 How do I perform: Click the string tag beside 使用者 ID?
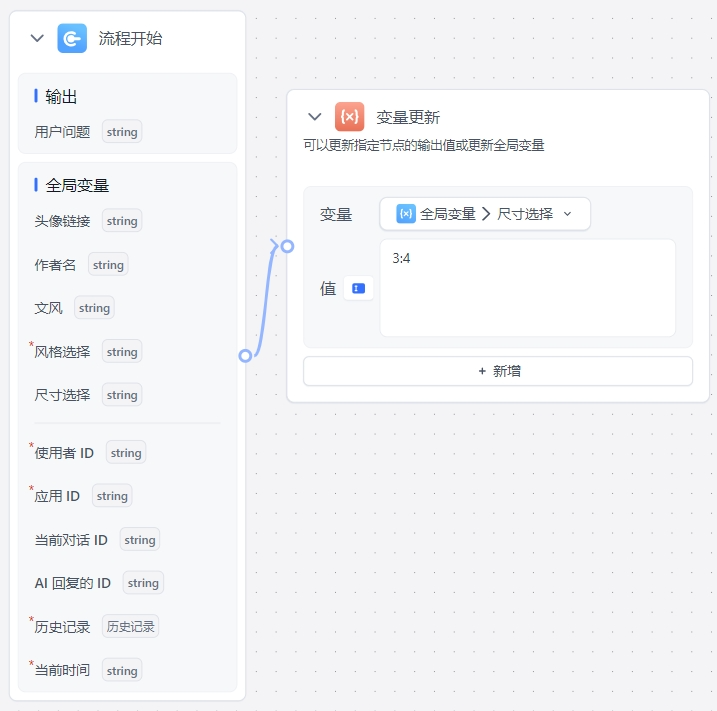click(126, 453)
